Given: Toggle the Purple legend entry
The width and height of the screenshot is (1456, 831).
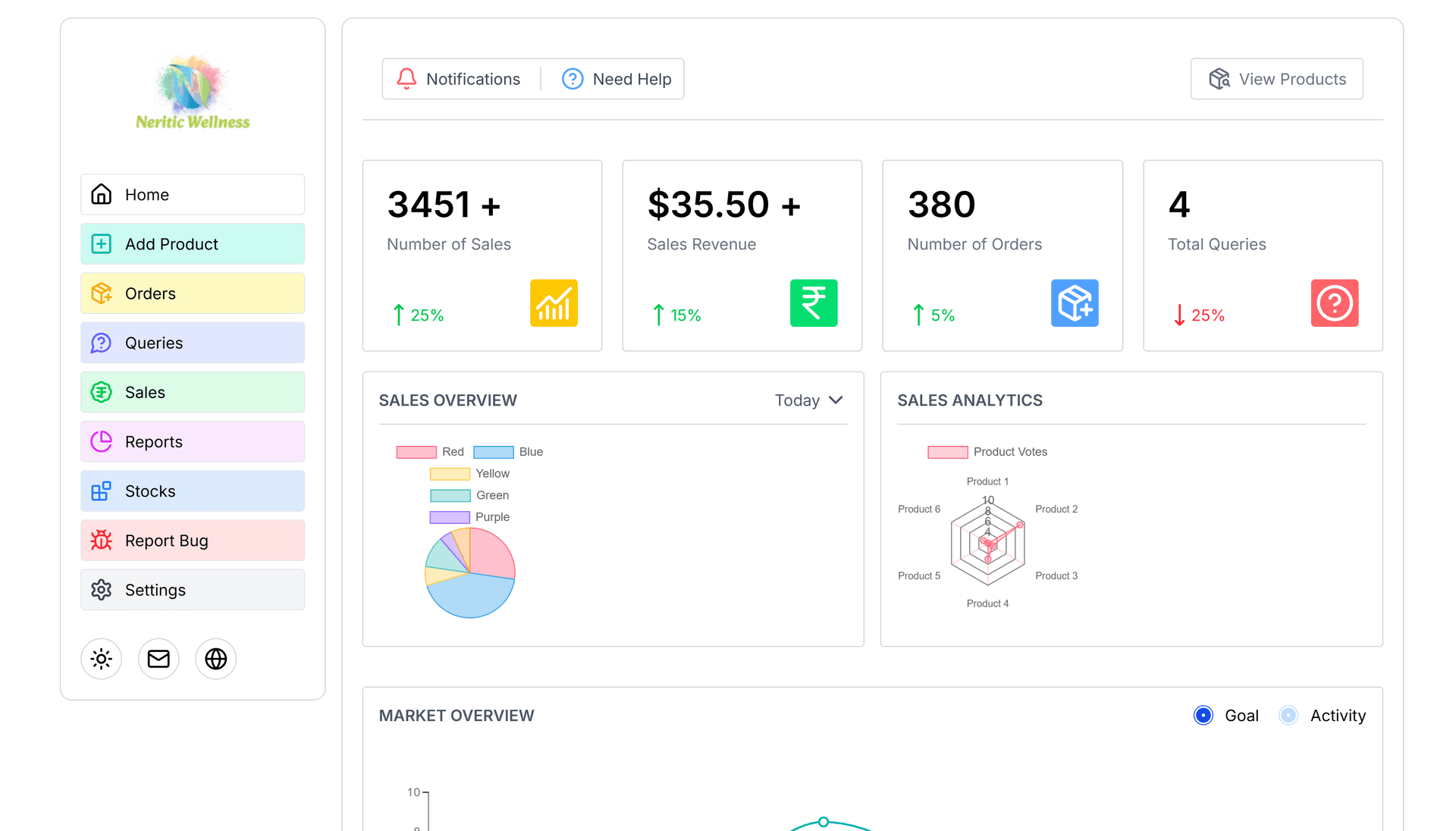Looking at the screenshot, I should 469,517.
